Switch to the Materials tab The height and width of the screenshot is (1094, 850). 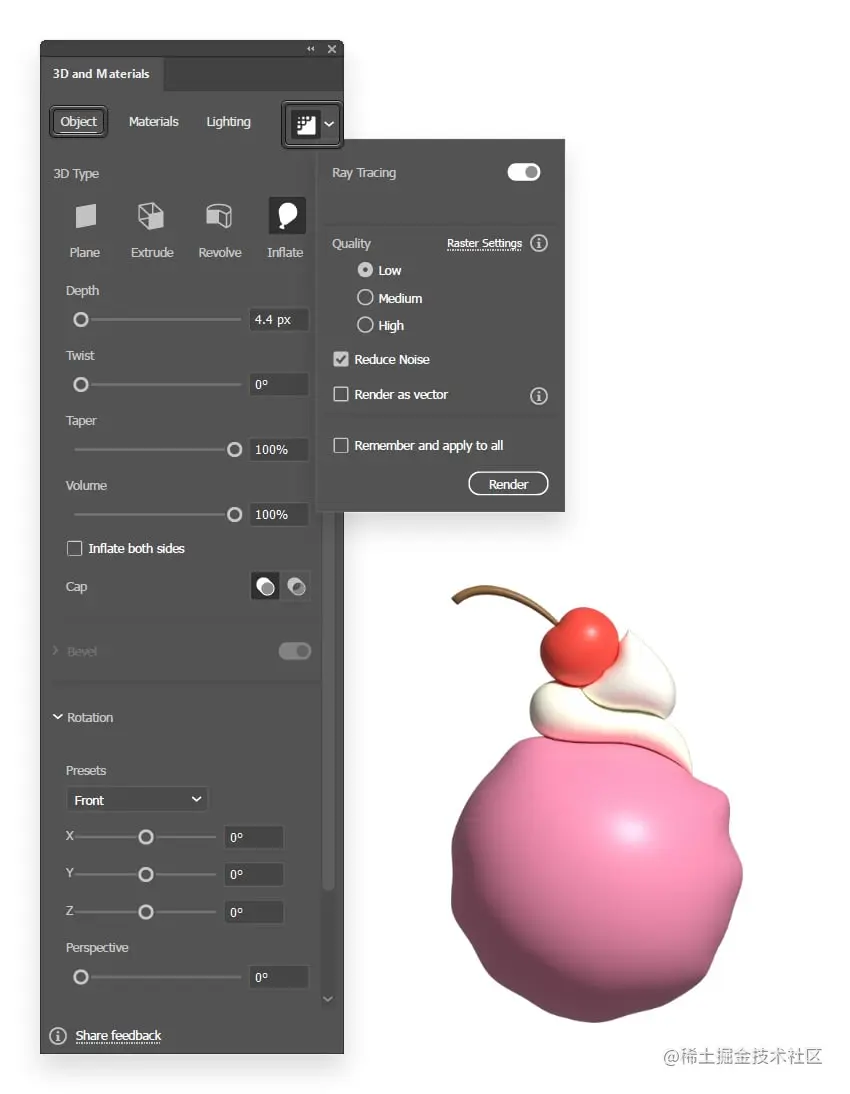click(153, 121)
